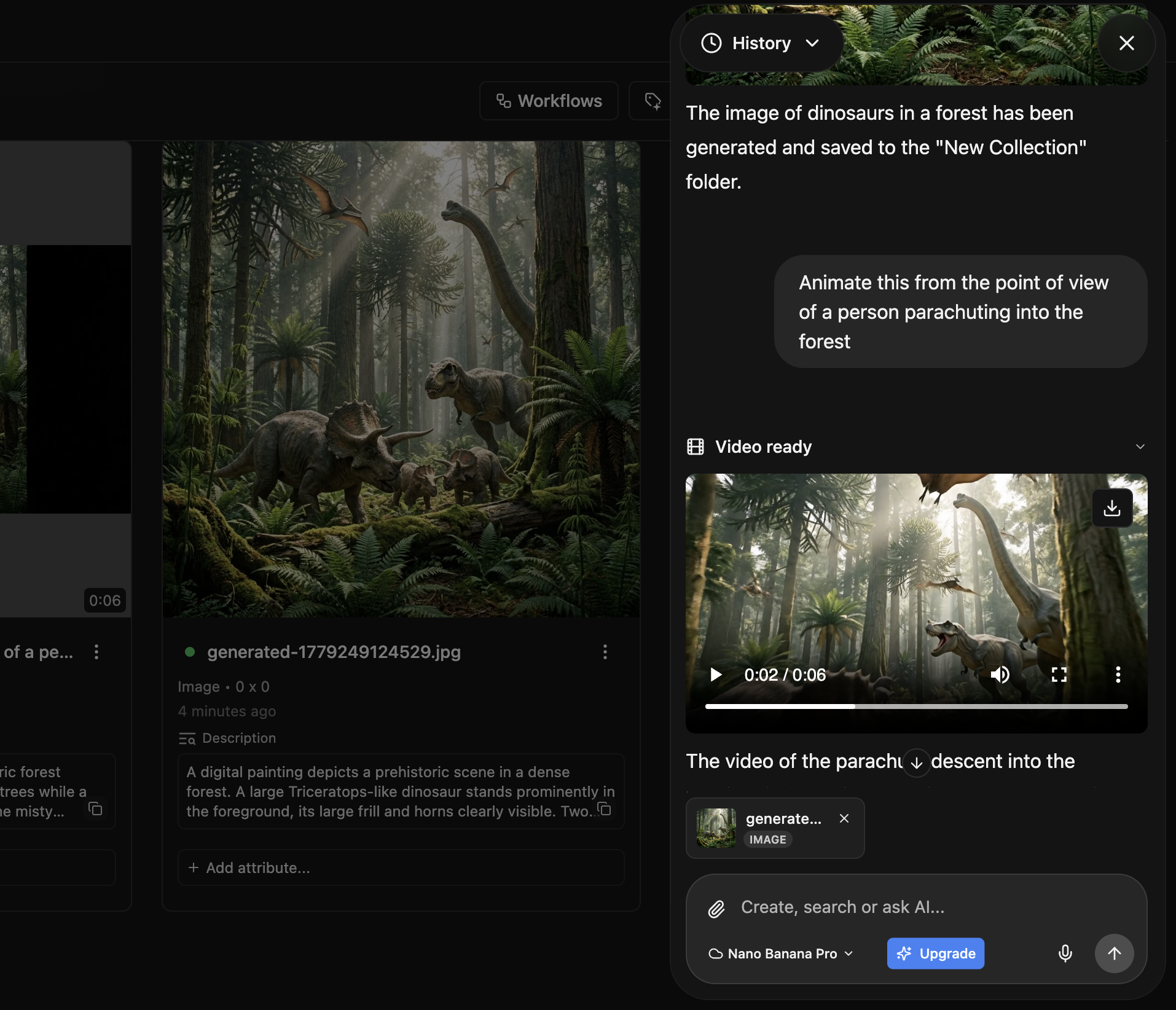Open options menu for the video card
Viewport: 1176px width, 1010px height.
(96, 652)
